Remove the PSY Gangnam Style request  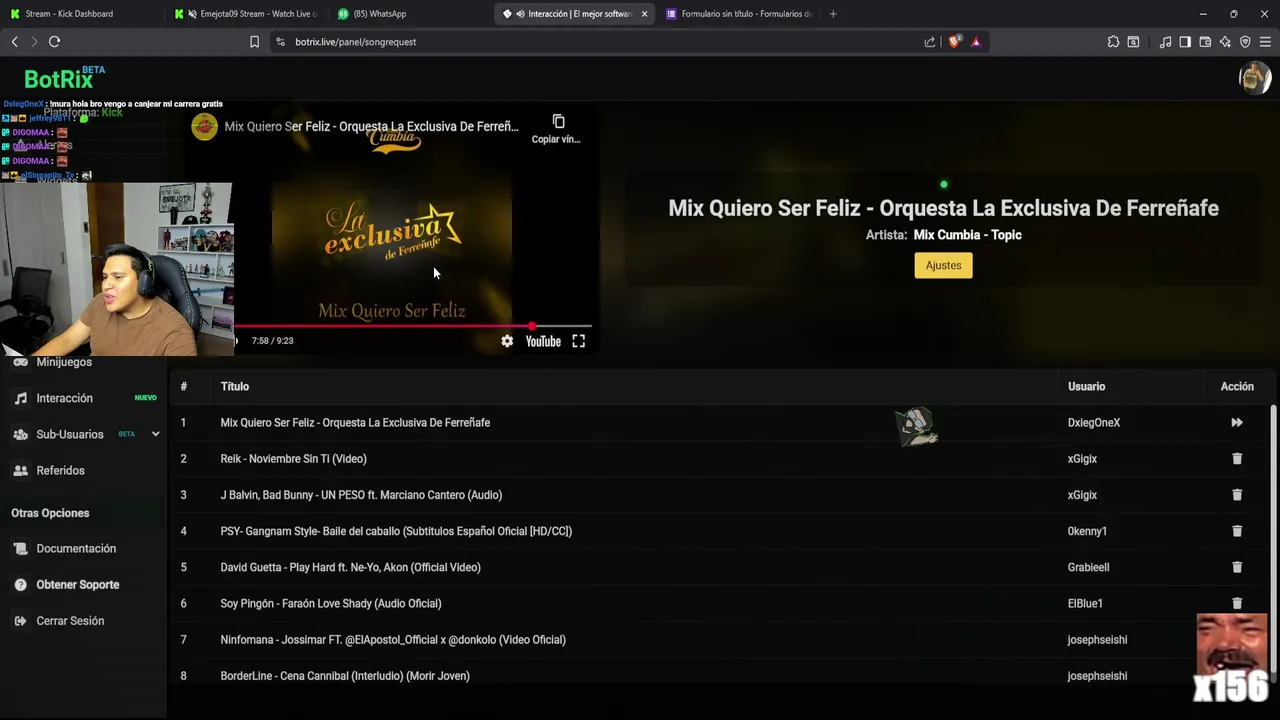pyautogui.click(x=1237, y=531)
